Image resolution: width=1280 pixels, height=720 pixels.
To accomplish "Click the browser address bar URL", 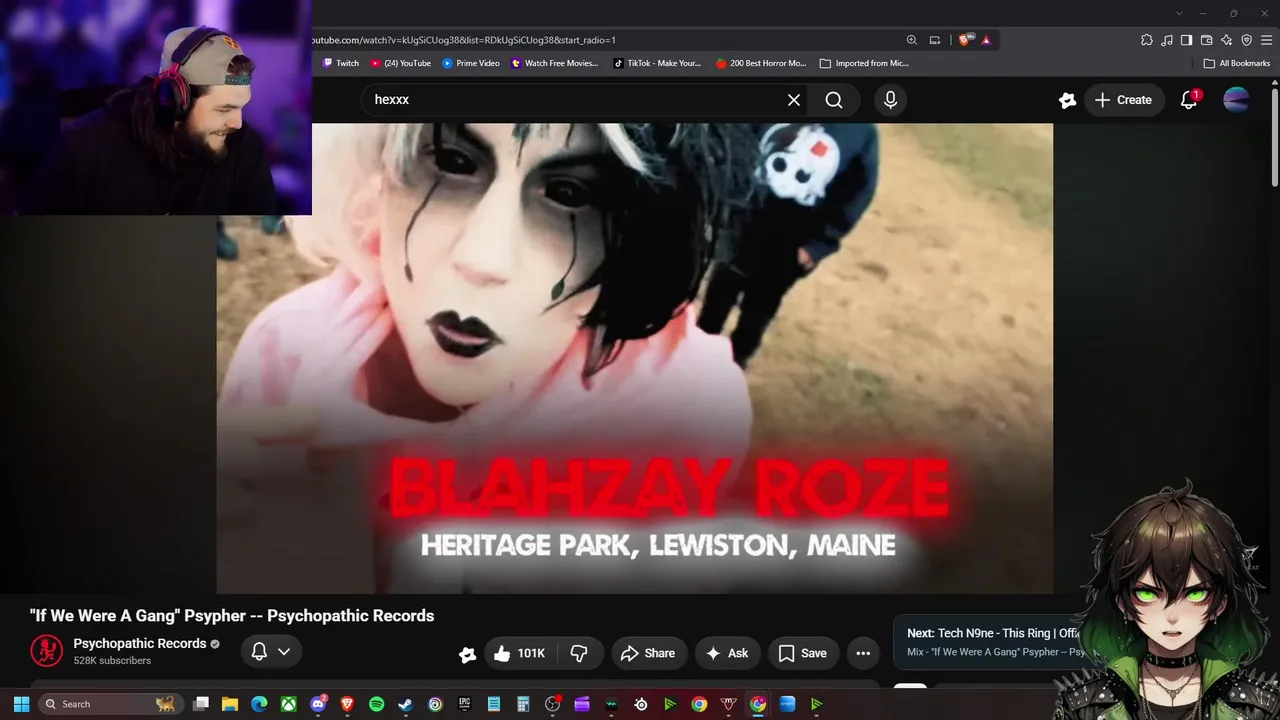I will (462, 40).
